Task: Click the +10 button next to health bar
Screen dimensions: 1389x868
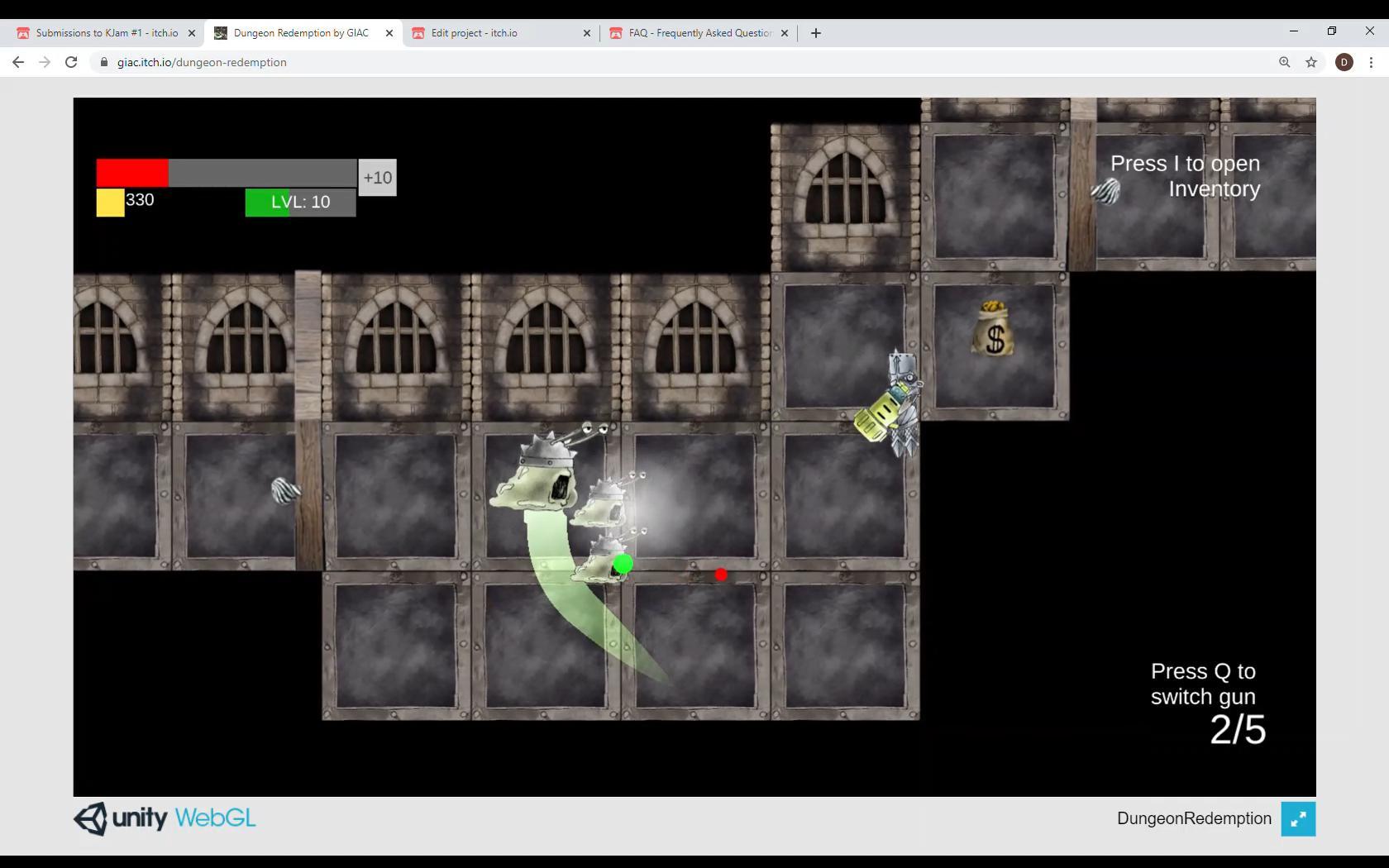Action: [377, 178]
